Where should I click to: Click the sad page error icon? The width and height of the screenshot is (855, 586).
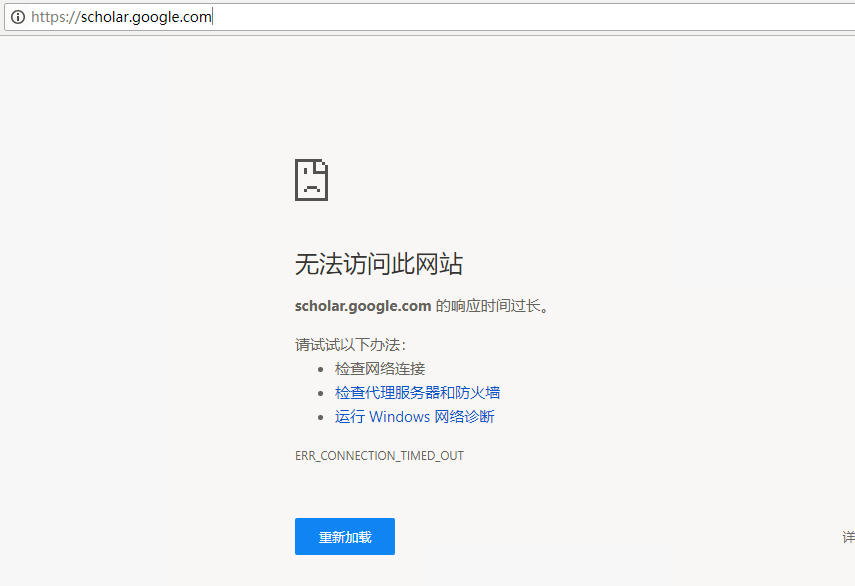(311, 180)
